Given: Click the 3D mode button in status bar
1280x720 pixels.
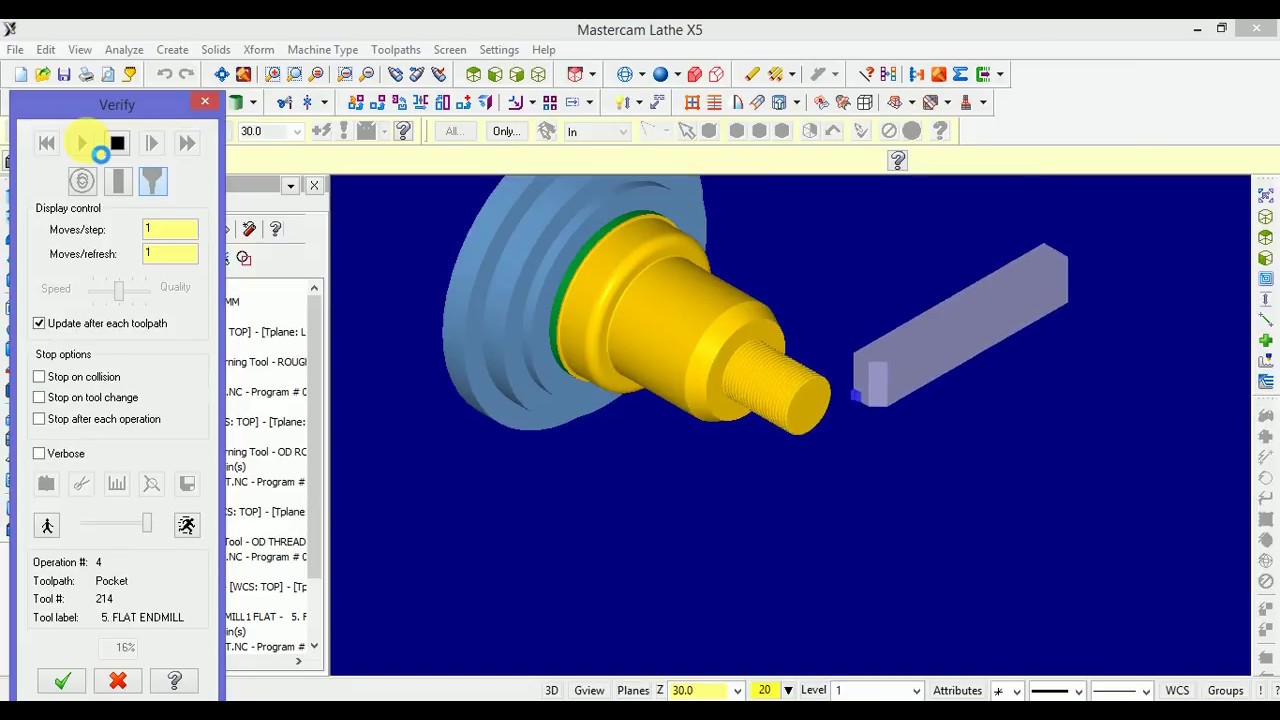Looking at the screenshot, I should coord(551,691).
